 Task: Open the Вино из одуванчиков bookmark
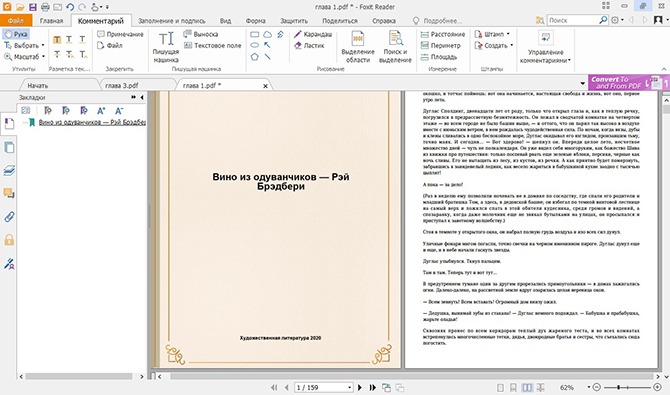(92, 122)
